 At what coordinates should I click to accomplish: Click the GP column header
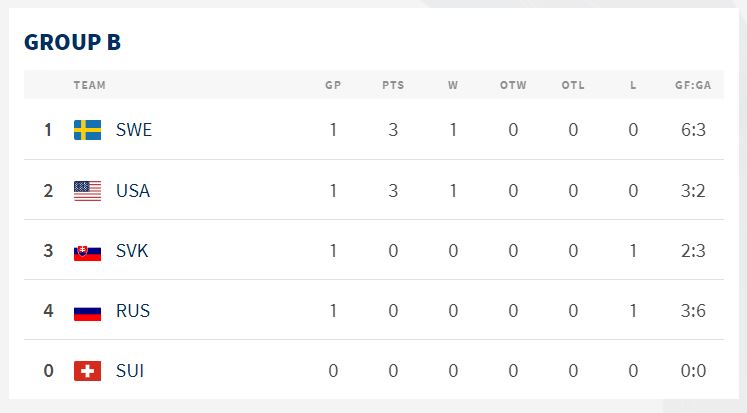333,85
